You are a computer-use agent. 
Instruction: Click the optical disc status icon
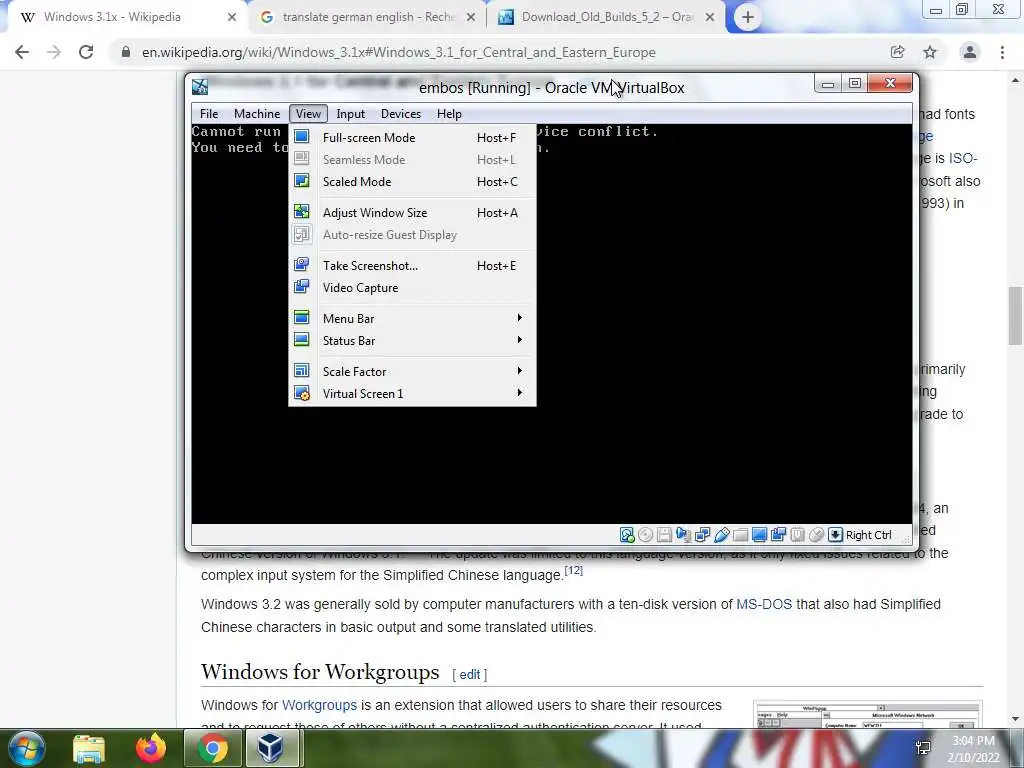click(645, 535)
